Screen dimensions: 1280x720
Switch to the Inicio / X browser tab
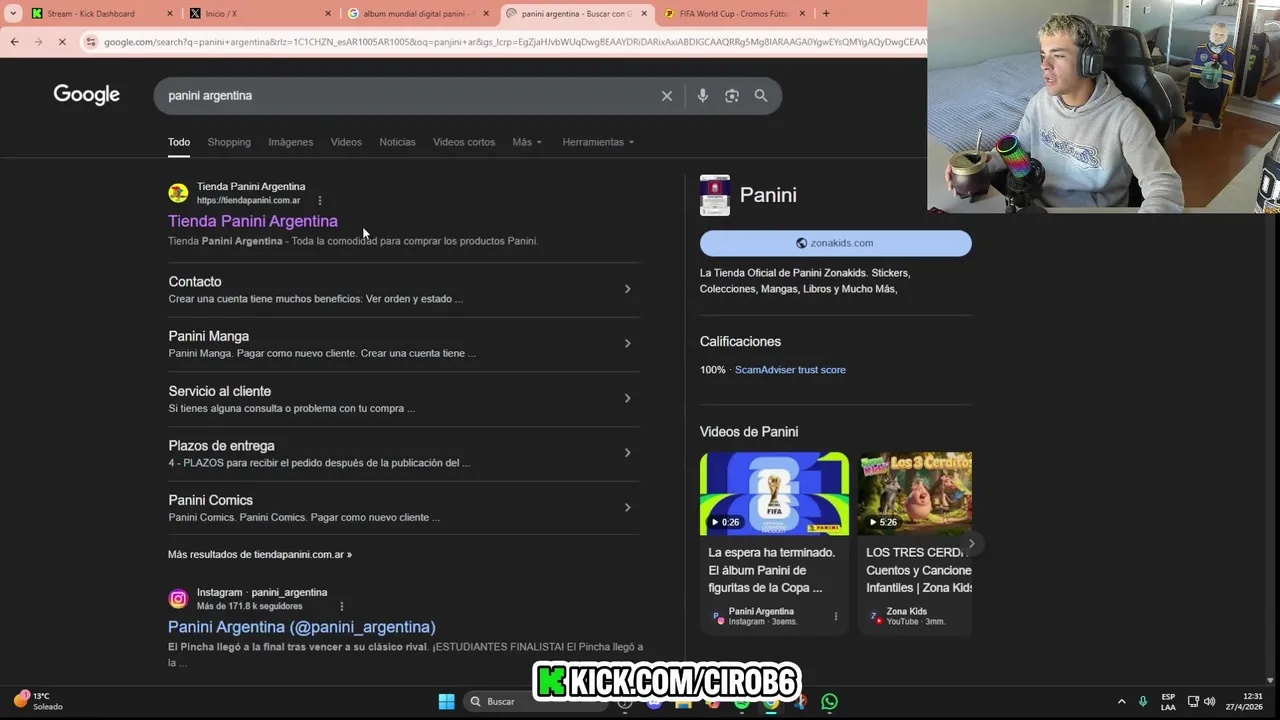[x=260, y=14]
